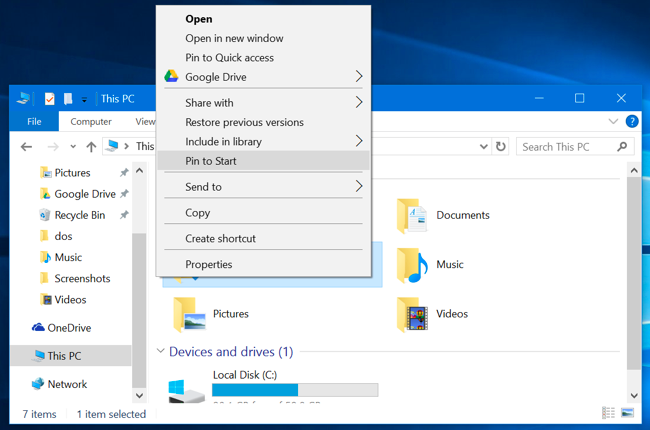Click the Search This PC field
The height and width of the screenshot is (430, 650).
(575, 147)
